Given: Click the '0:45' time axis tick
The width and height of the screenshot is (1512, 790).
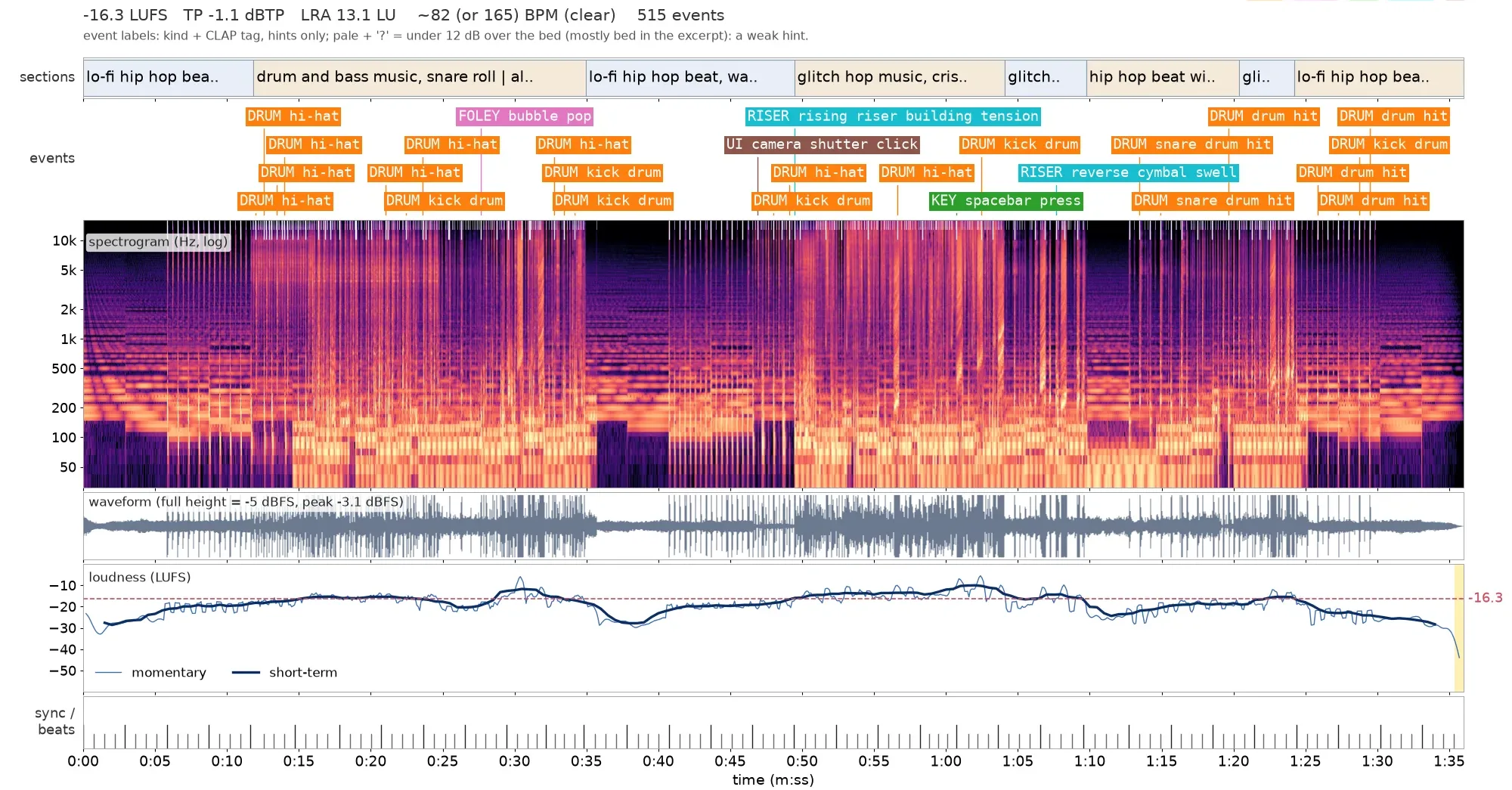Looking at the screenshot, I should [x=730, y=761].
